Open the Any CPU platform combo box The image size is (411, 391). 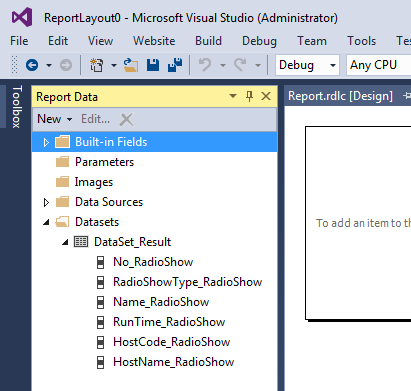(379, 65)
